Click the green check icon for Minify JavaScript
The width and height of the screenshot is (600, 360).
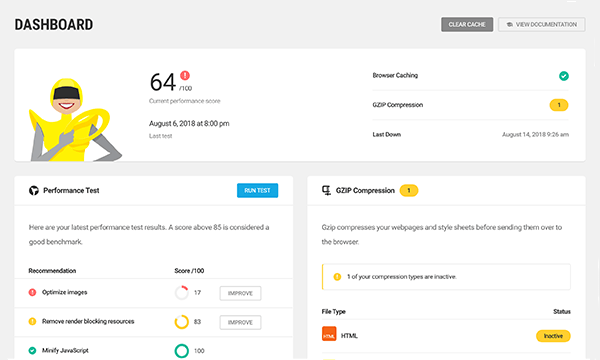[32, 350]
